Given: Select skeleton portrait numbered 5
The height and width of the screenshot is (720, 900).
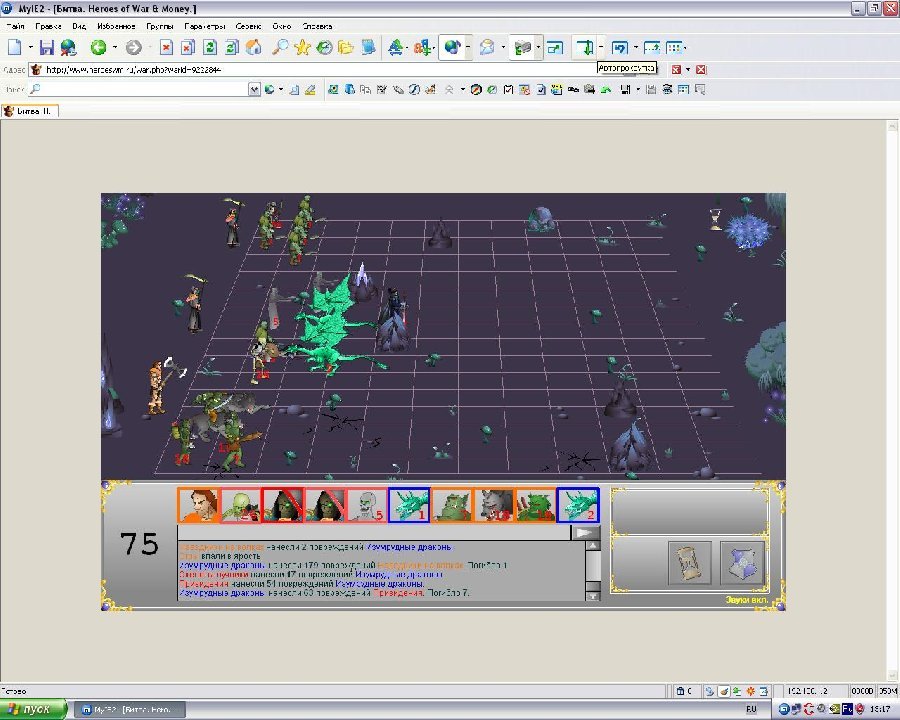Looking at the screenshot, I should [x=367, y=505].
